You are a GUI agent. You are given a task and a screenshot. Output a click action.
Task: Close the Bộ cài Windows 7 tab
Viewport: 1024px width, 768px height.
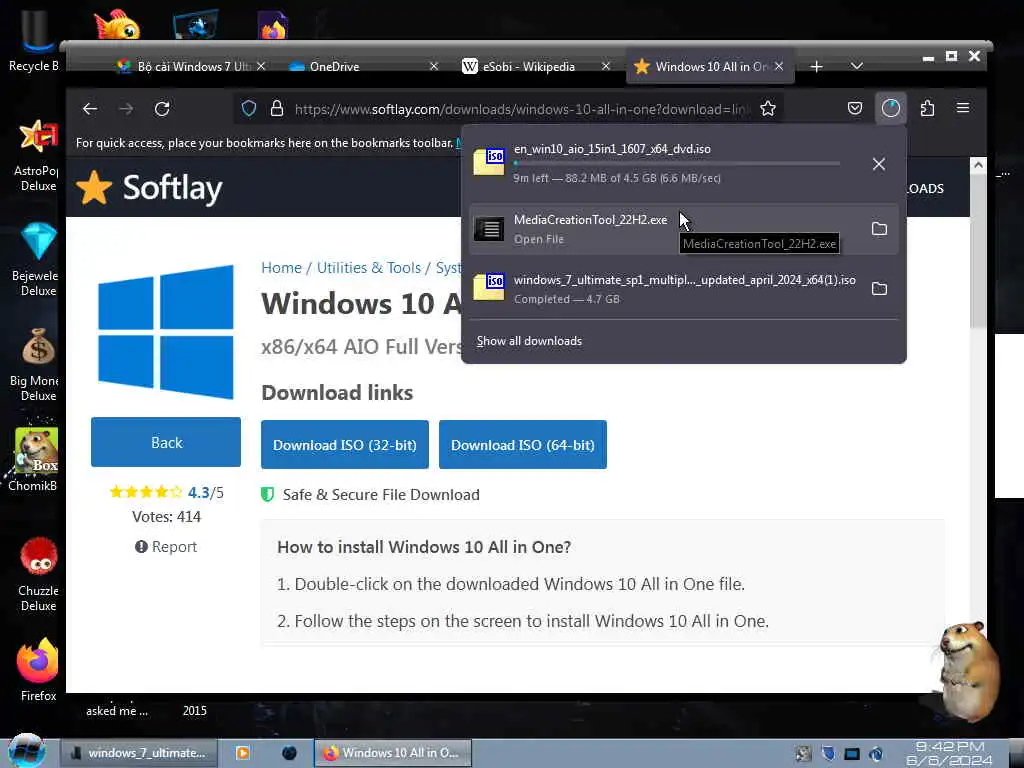pos(261,67)
